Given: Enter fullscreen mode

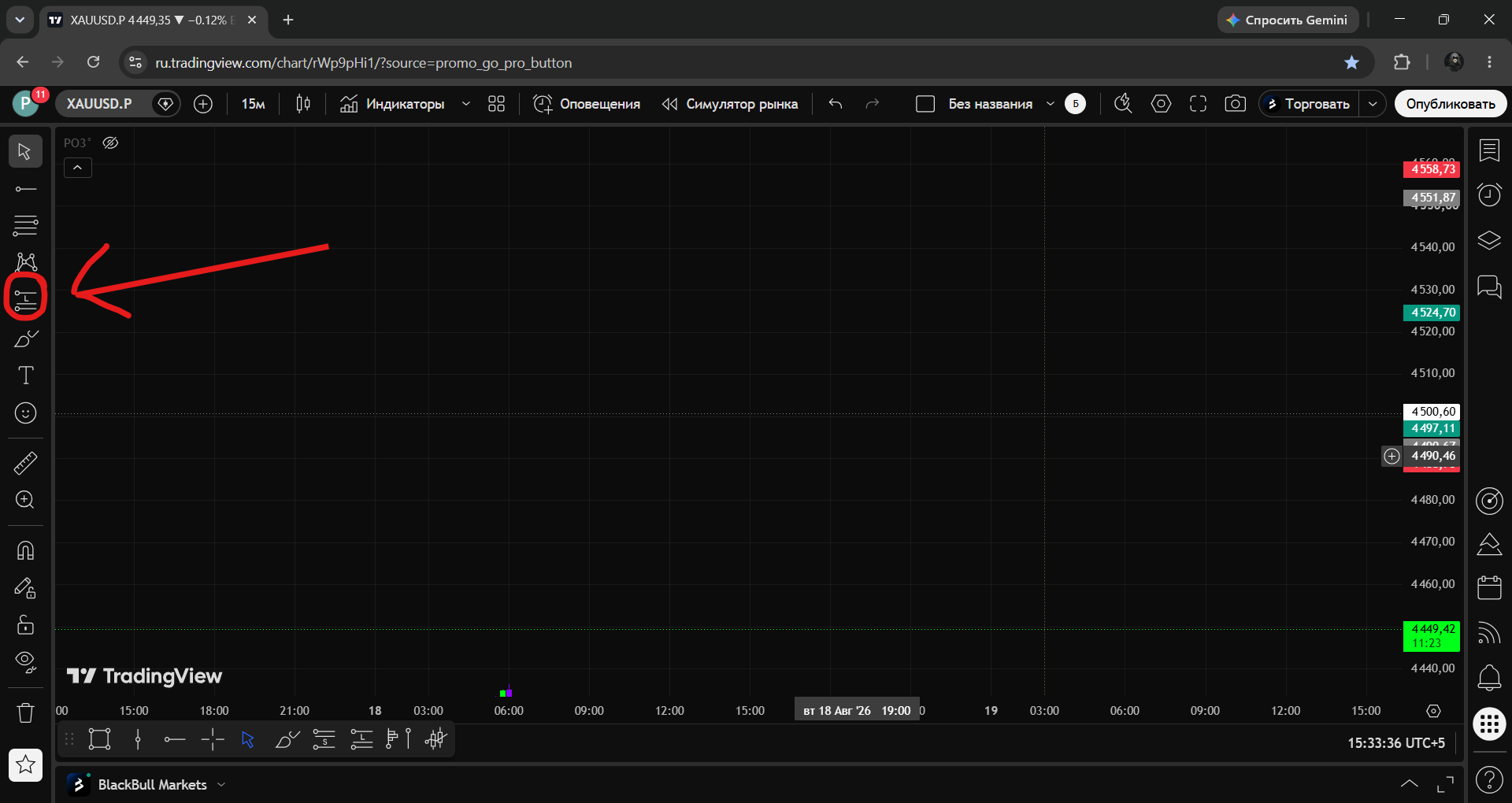Looking at the screenshot, I should click(x=1198, y=104).
